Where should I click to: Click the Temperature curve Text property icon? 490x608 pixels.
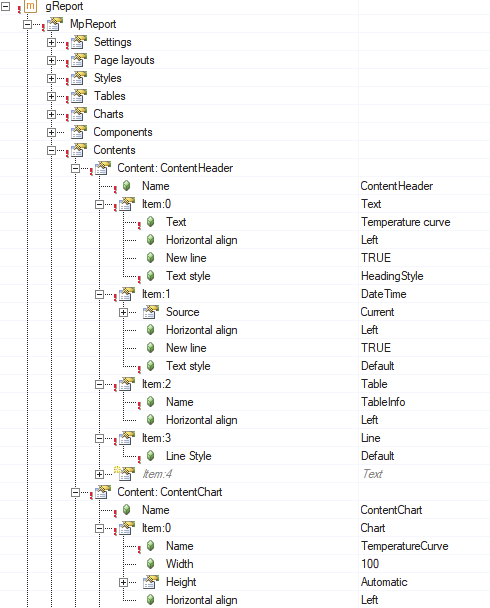coord(150,222)
